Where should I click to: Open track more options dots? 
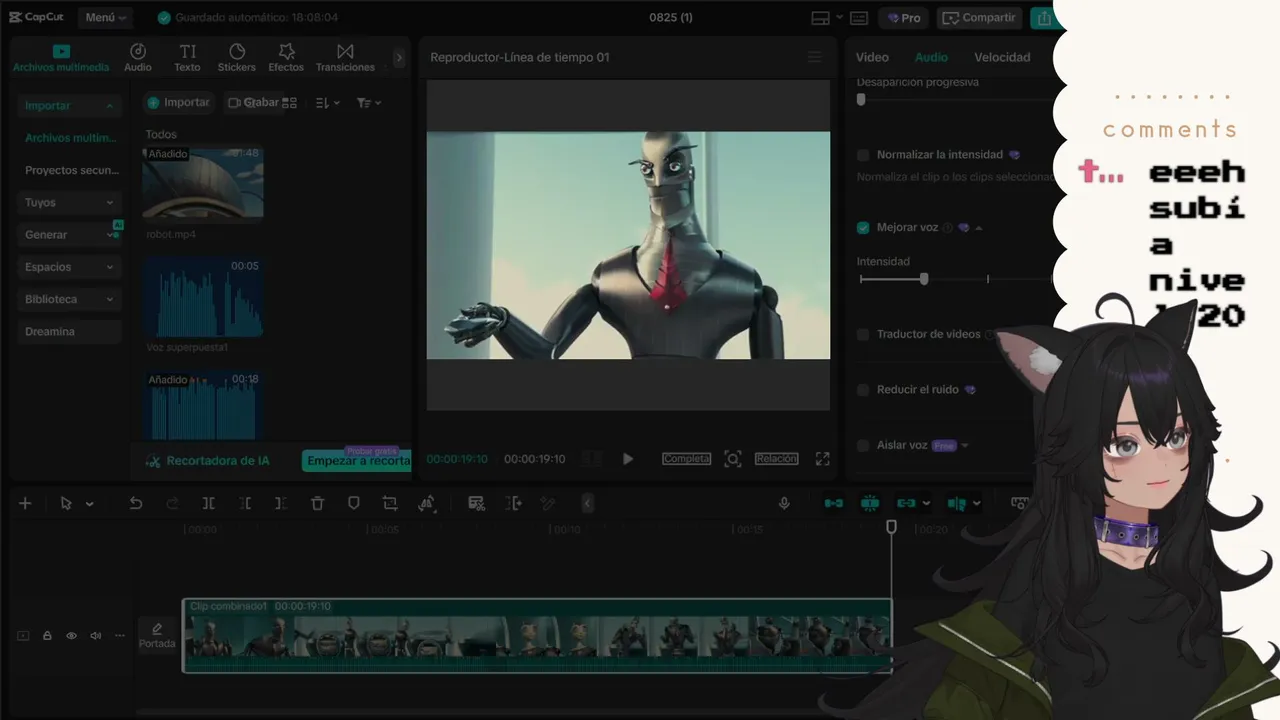pyautogui.click(x=120, y=635)
